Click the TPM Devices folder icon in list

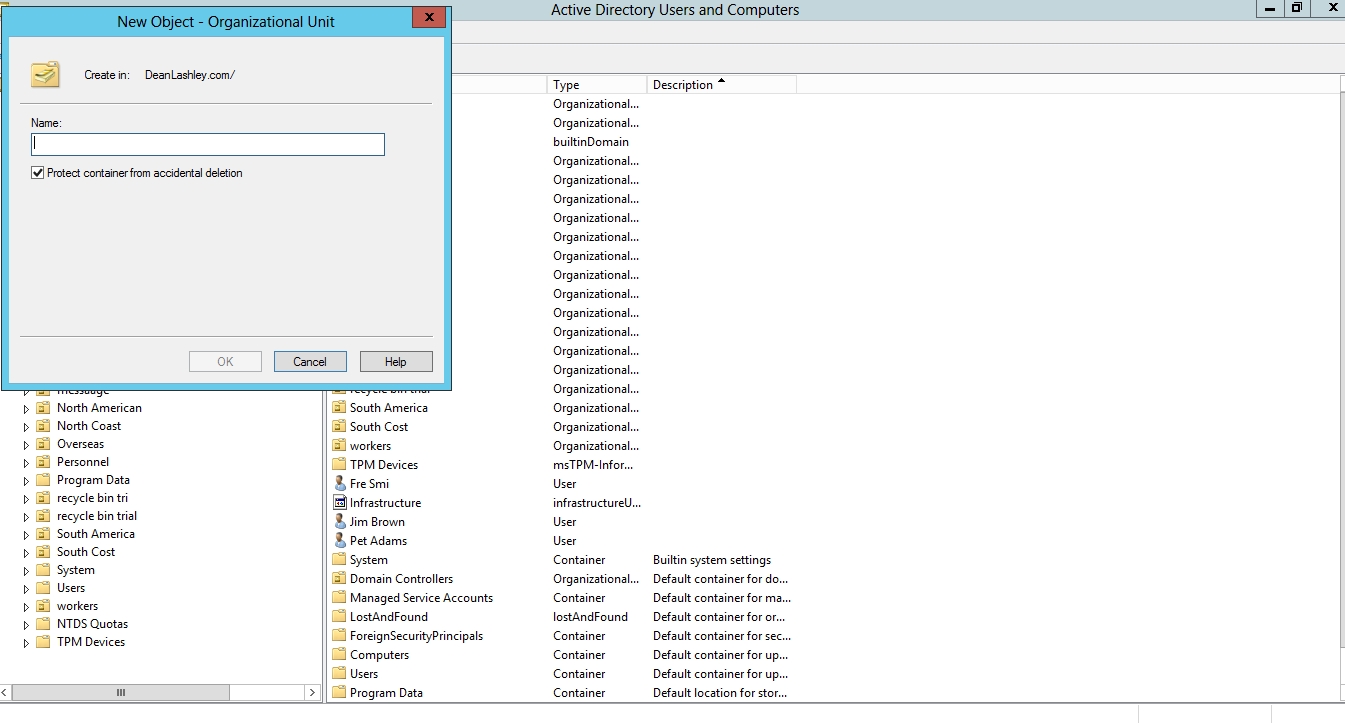[x=340, y=465]
